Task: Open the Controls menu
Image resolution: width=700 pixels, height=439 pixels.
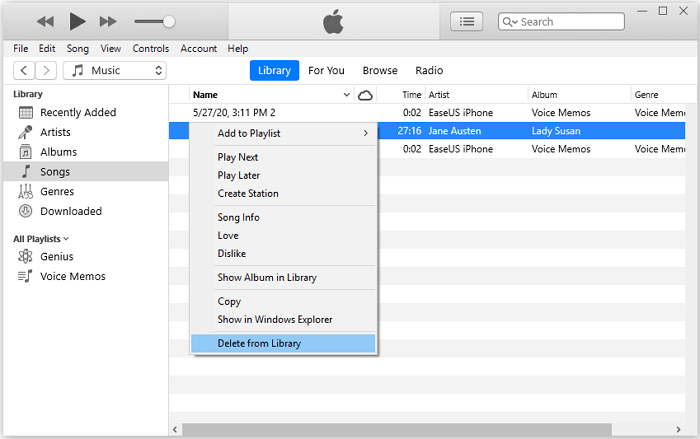Action: (150, 48)
